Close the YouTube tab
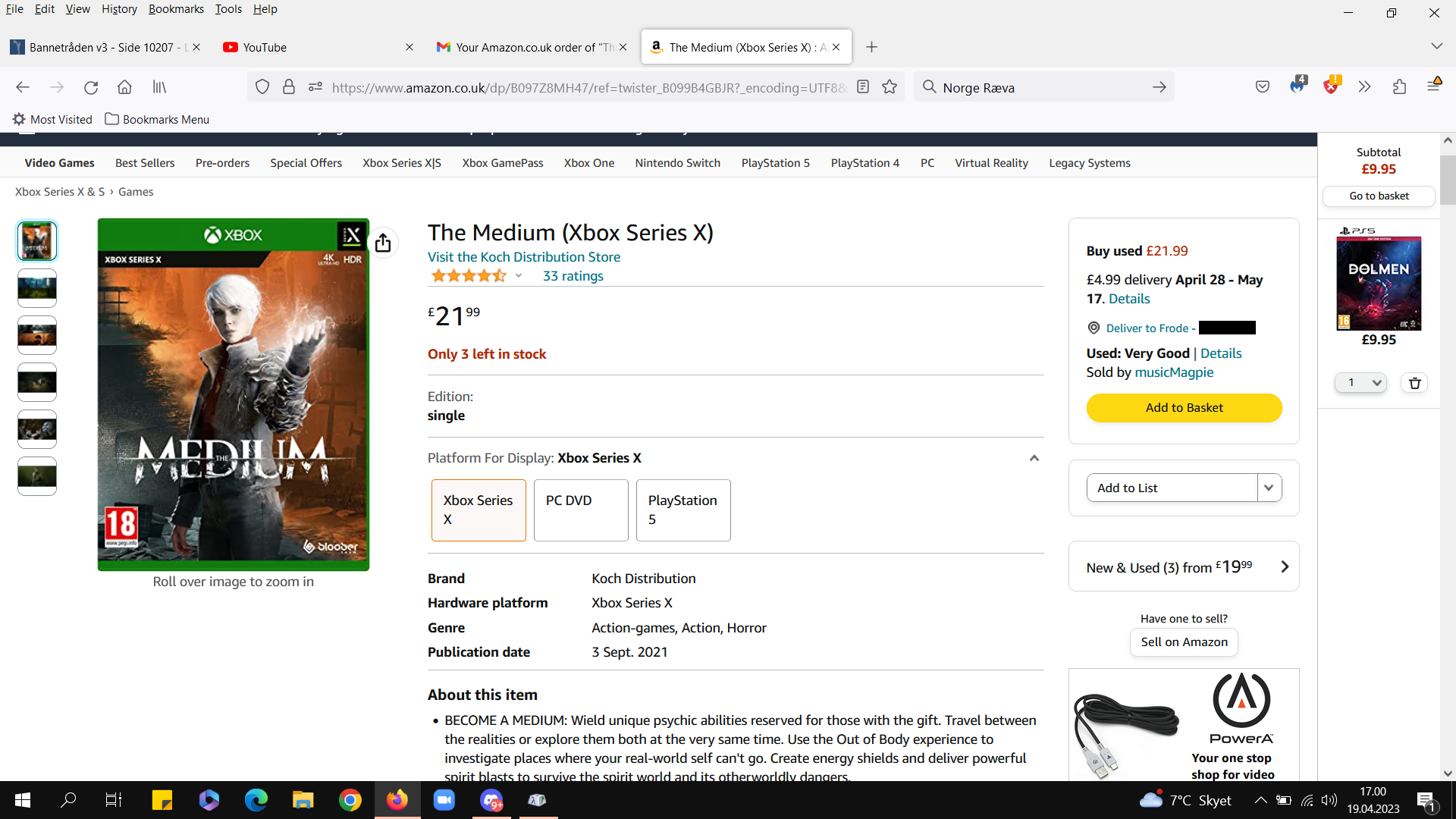The height and width of the screenshot is (819, 1456). (409, 47)
